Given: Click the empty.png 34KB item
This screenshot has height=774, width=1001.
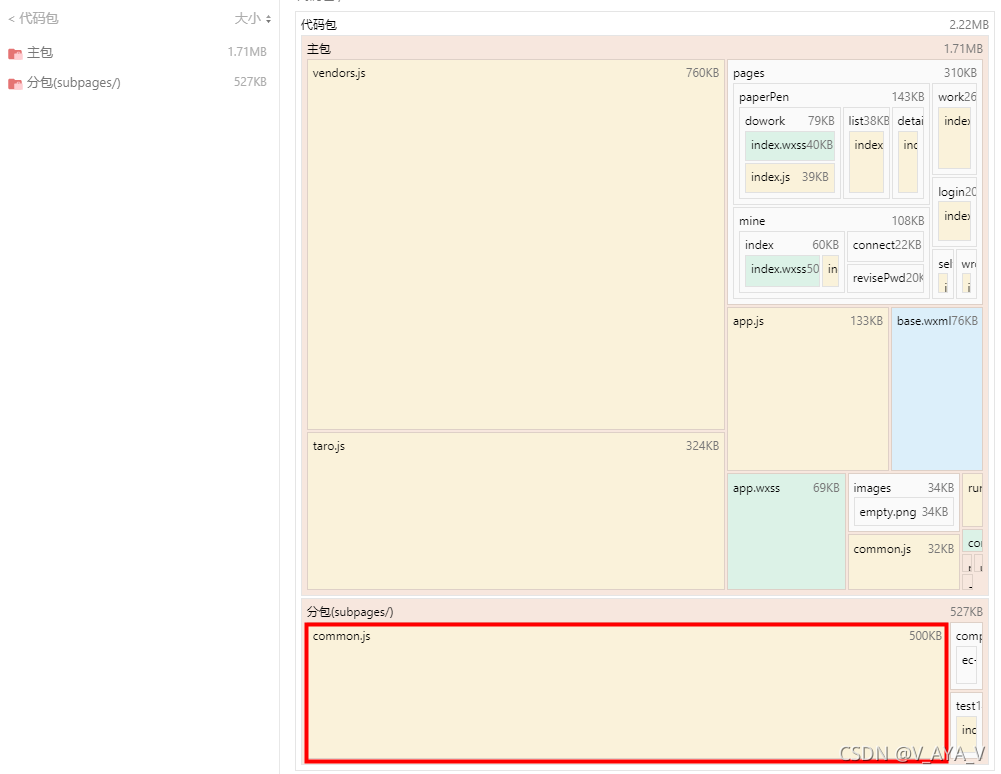Looking at the screenshot, I should (x=903, y=512).
